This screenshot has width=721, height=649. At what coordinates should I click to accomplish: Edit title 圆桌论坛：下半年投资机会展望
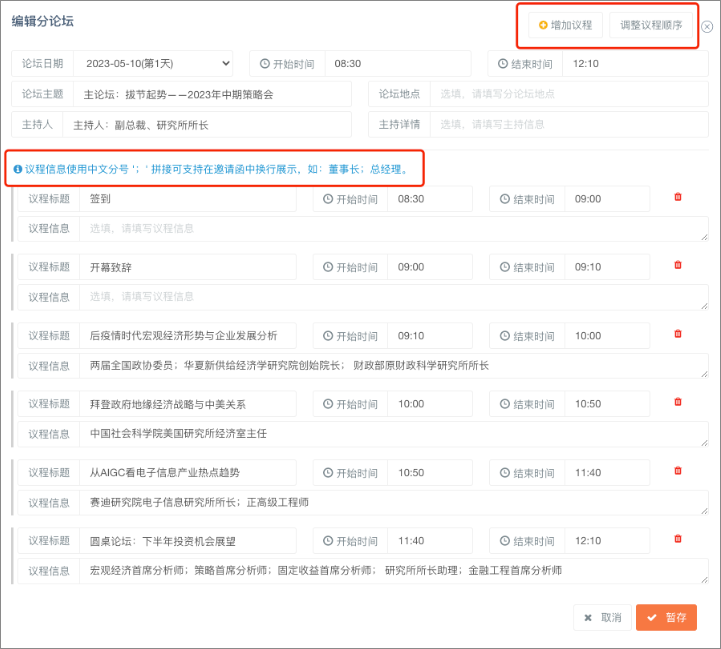tap(188, 541)
